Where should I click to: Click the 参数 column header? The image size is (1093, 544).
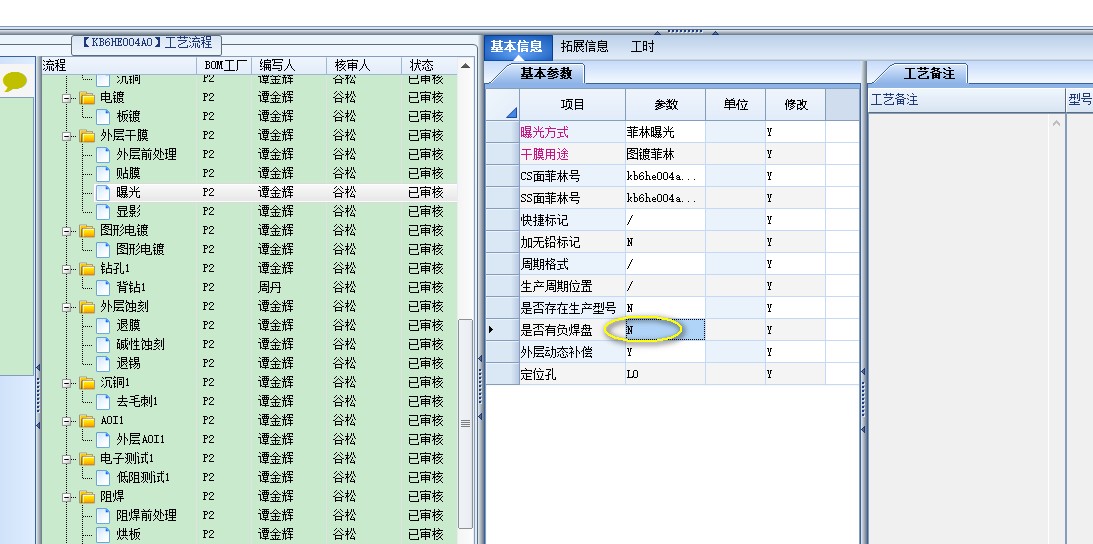pos(666,105)
